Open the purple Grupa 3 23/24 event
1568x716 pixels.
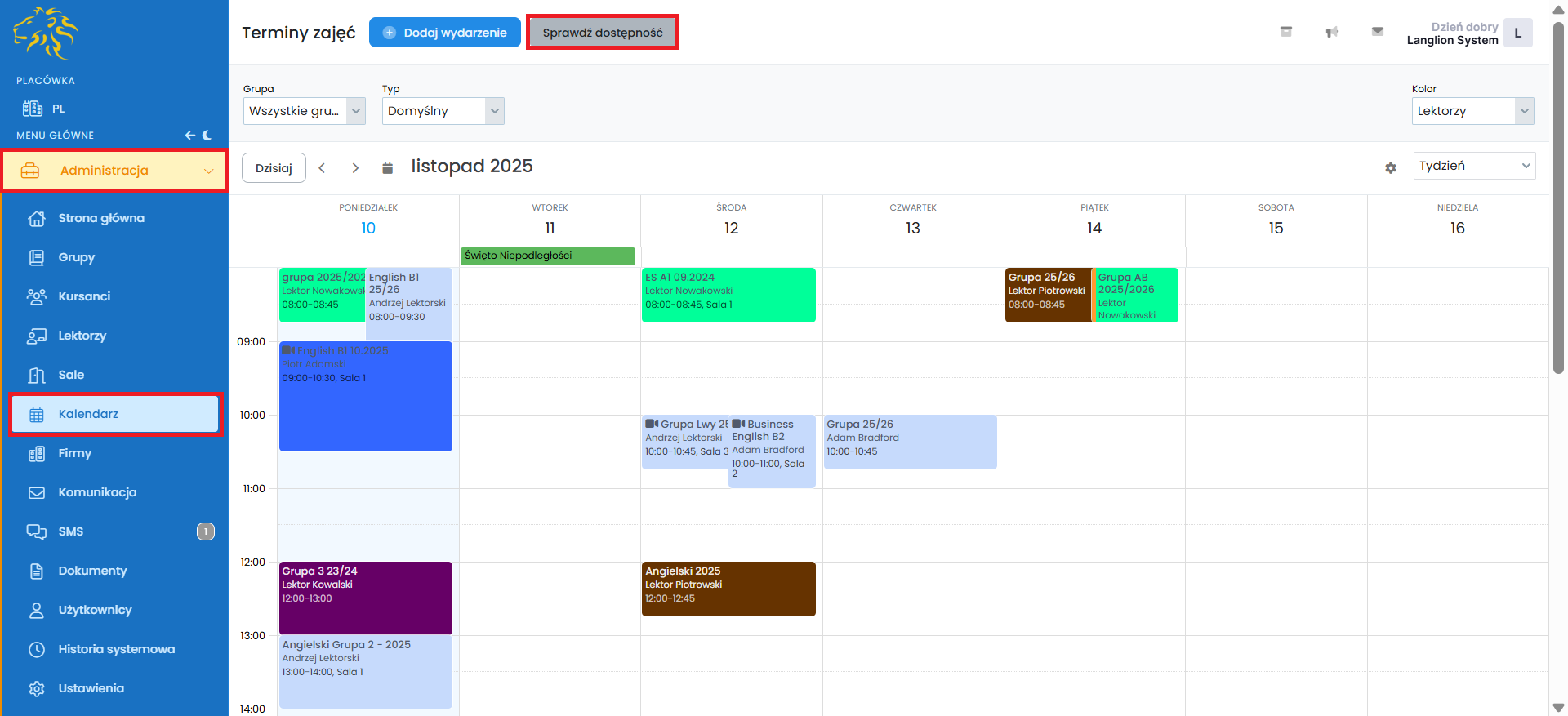[365, 598]
